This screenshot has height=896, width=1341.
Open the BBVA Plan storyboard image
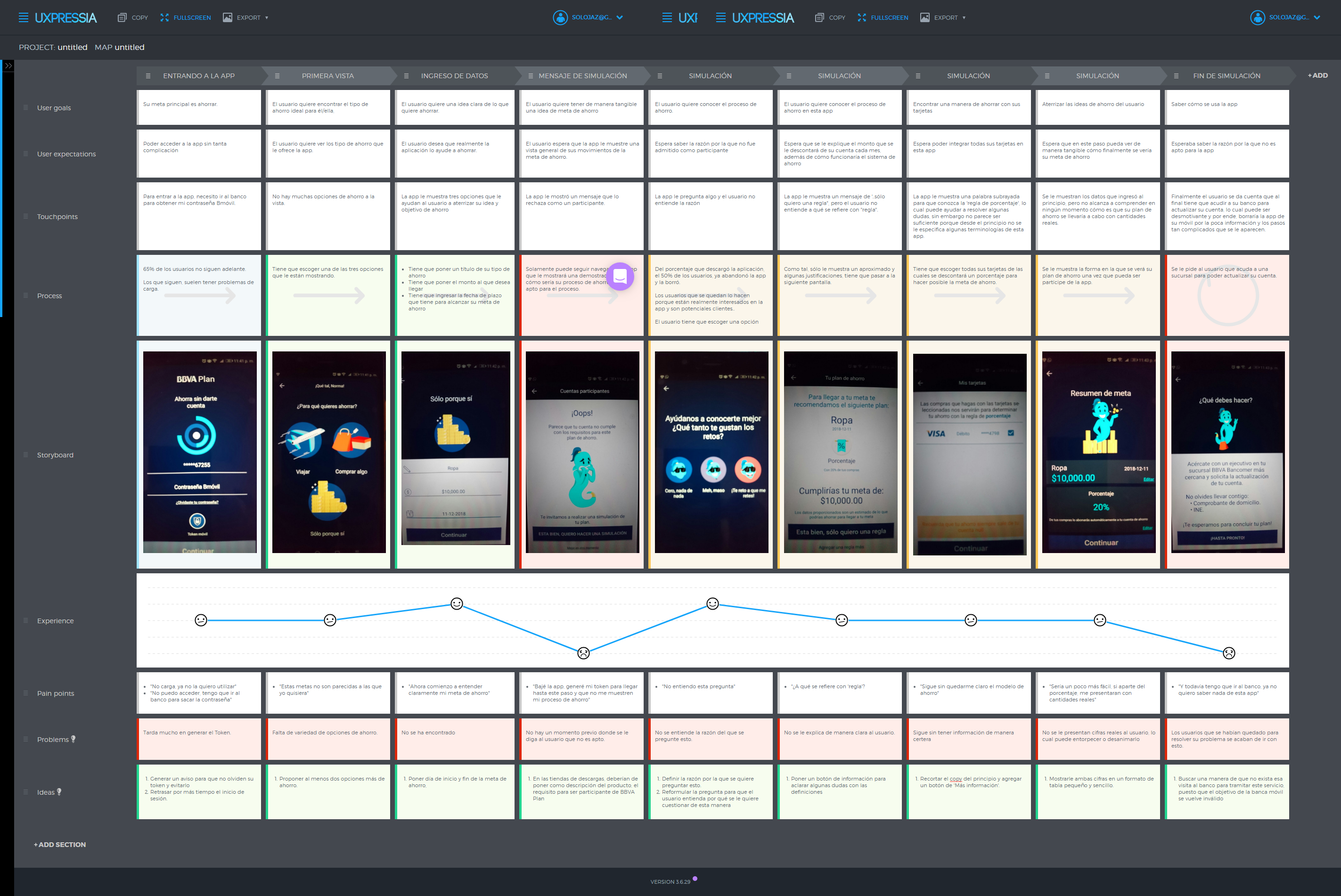click(199, 452)
